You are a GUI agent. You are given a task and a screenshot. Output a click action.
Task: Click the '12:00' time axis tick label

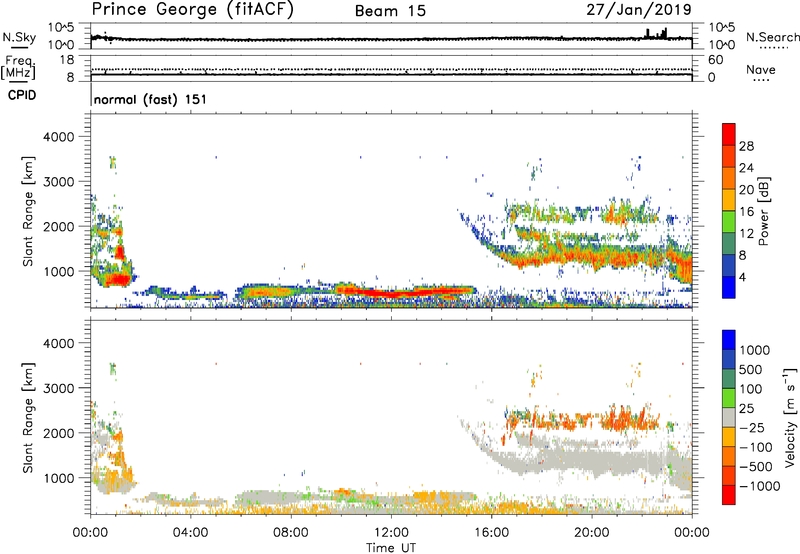coord(391,533)
